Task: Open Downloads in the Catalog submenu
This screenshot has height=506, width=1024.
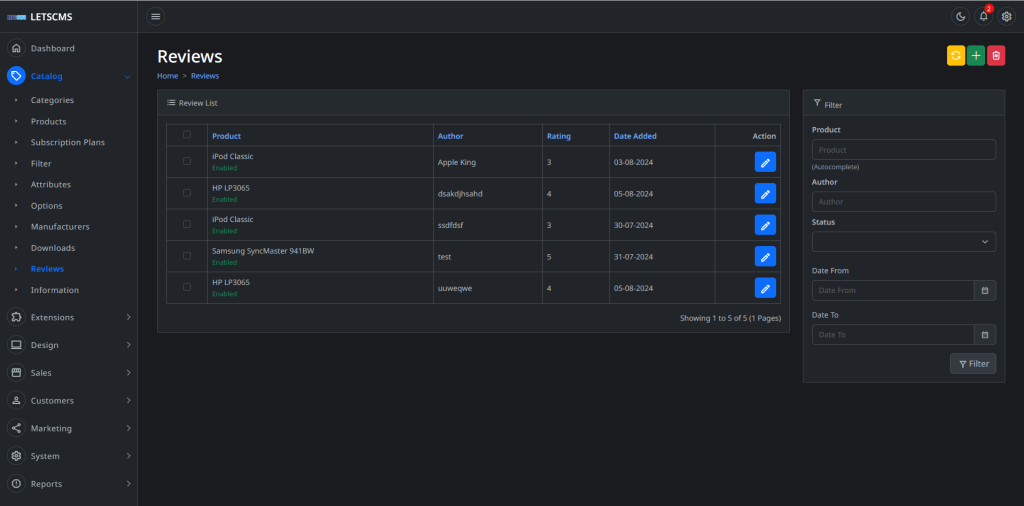Action: (x=53, y=248)
